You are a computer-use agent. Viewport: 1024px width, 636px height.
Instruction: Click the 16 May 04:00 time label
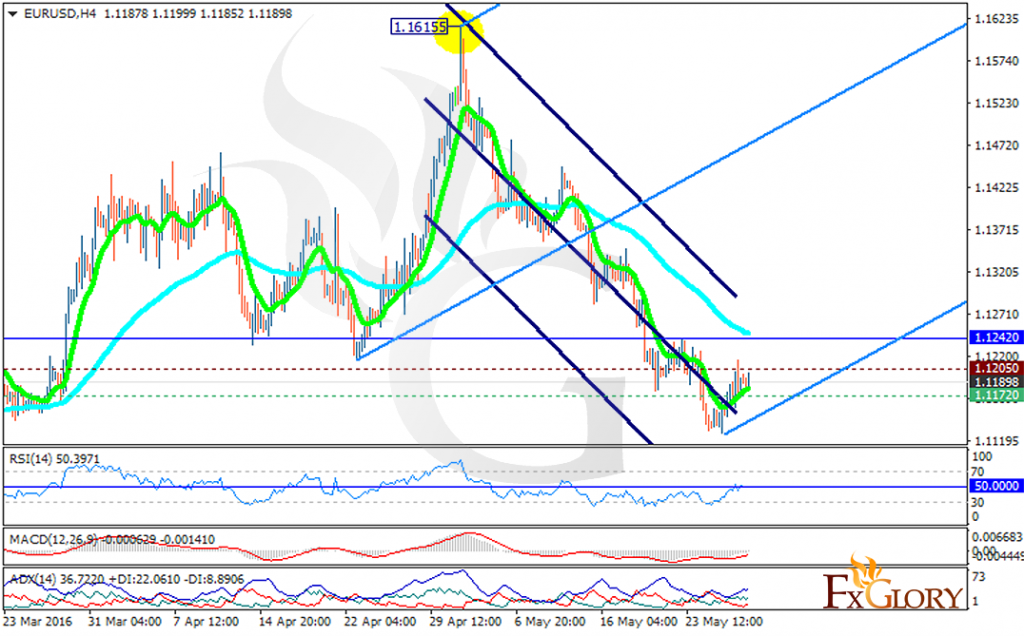pyautogui.click(x=638, y=621)
